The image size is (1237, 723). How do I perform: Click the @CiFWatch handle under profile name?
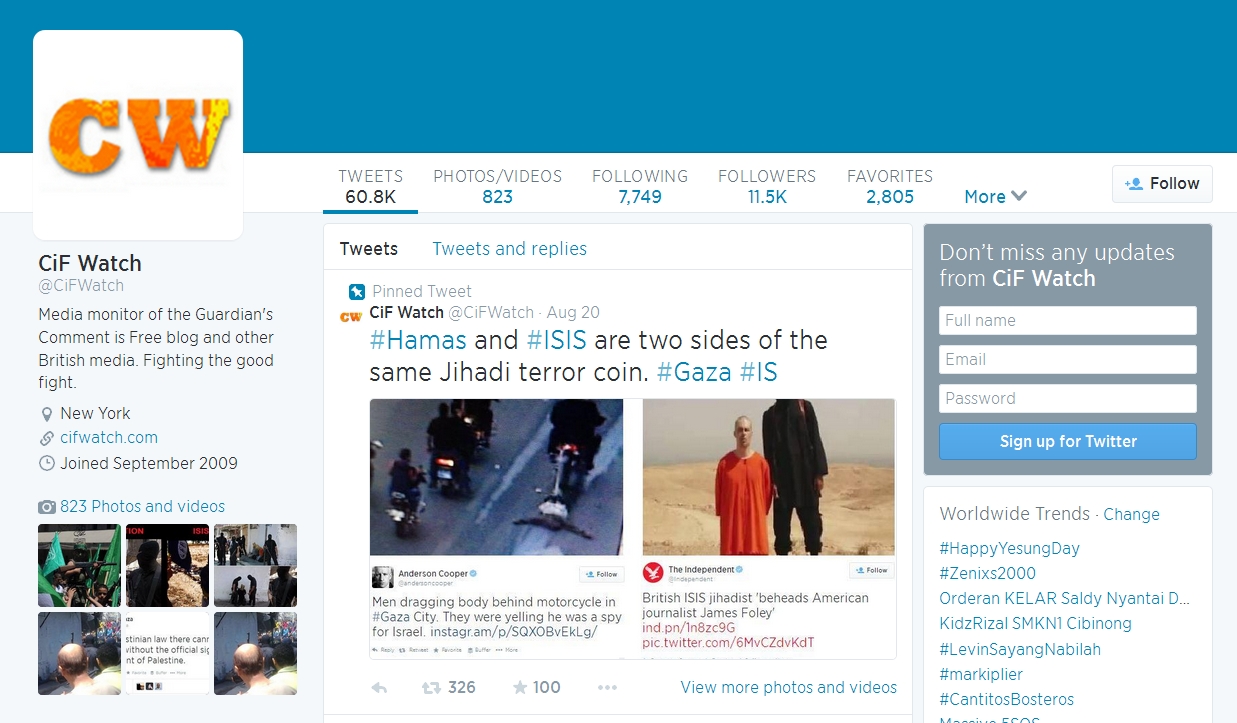(x=81, y=286)
